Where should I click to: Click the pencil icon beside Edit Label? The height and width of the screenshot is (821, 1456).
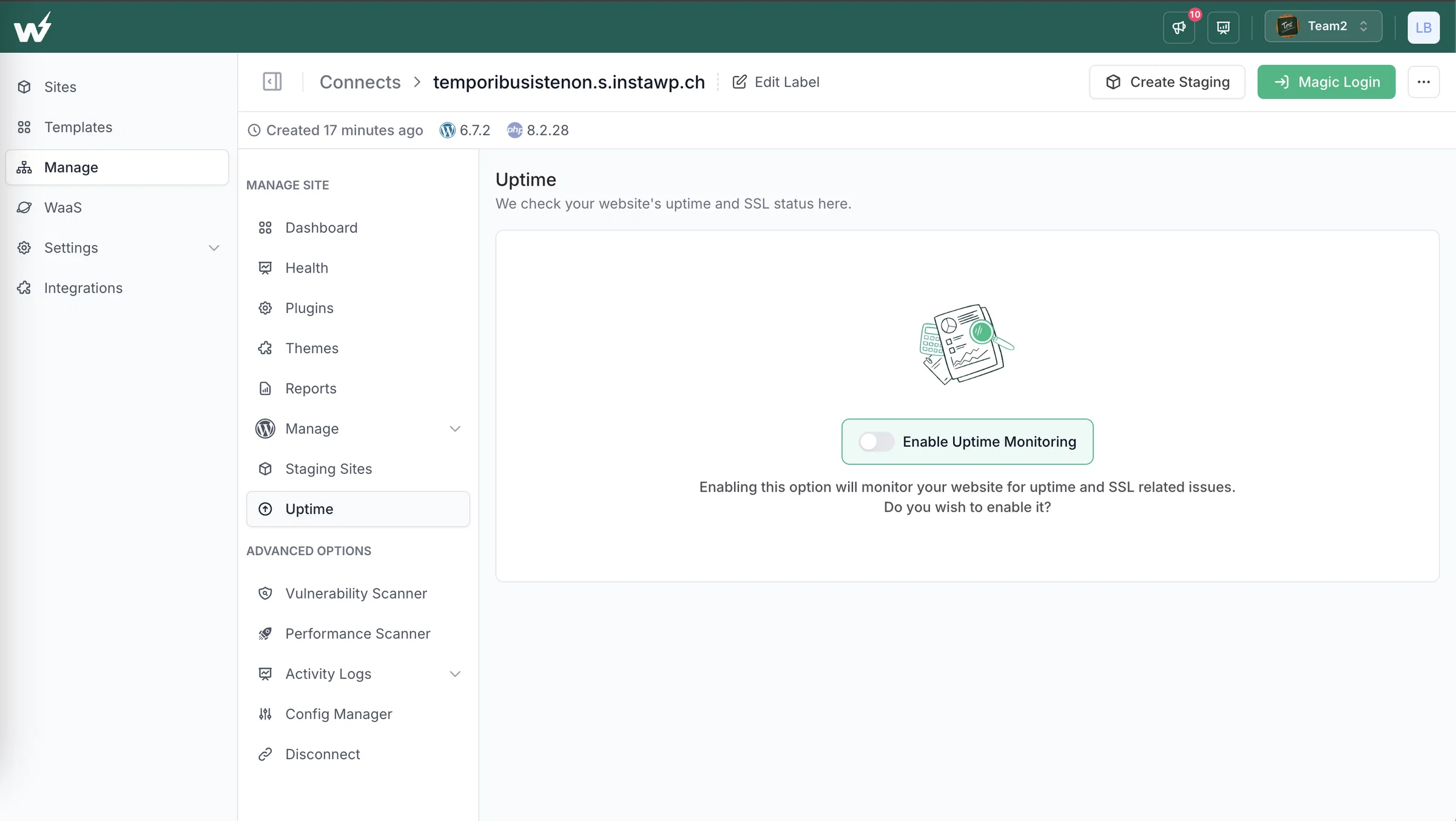740,82
